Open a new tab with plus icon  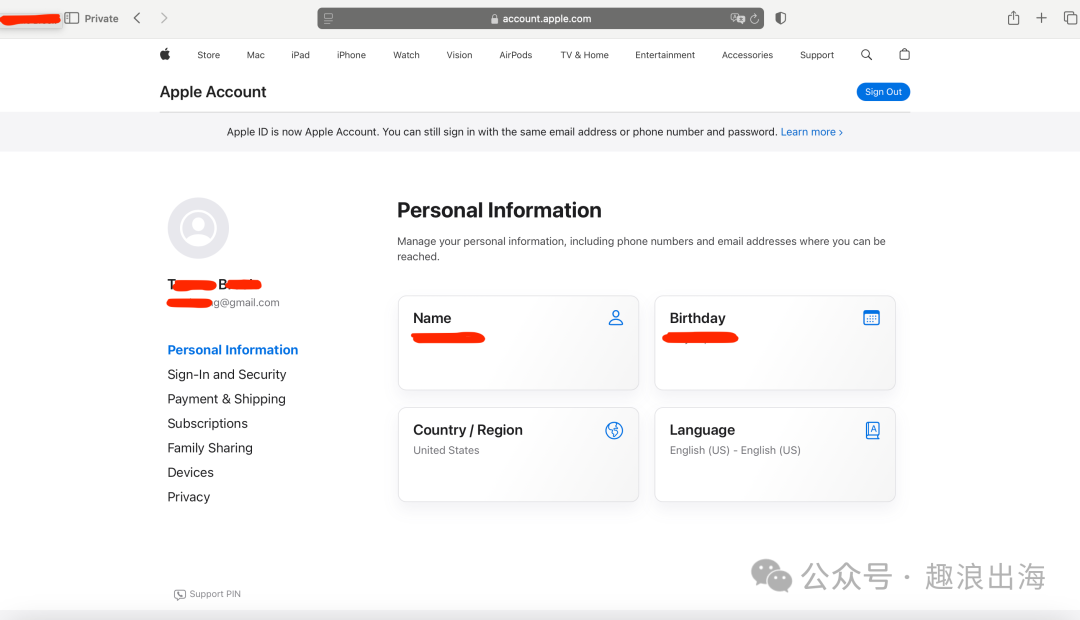(x=1041, y=18)
